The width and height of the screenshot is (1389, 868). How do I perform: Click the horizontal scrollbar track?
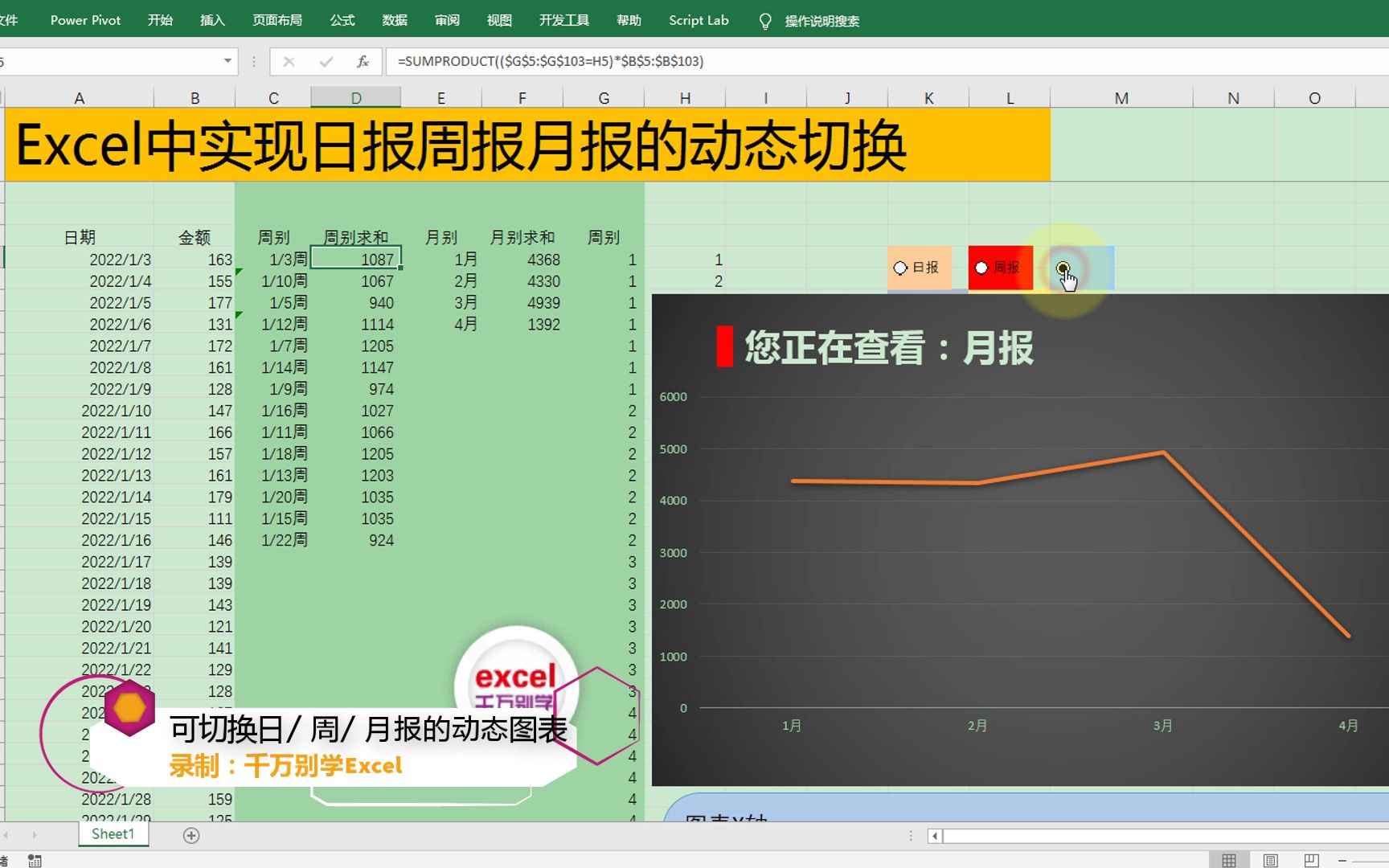click(x=1166, y=836)
